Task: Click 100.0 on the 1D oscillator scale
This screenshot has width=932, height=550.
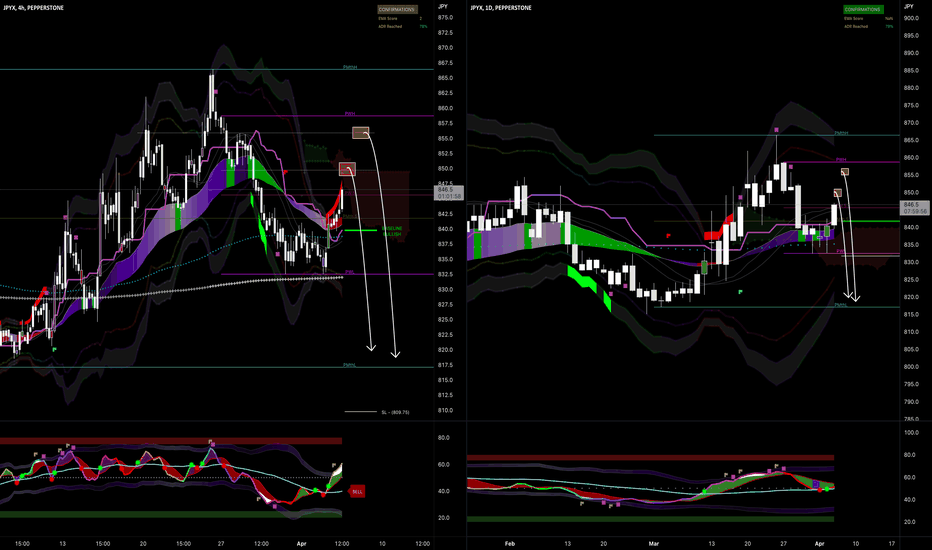Action: (911, 433)
